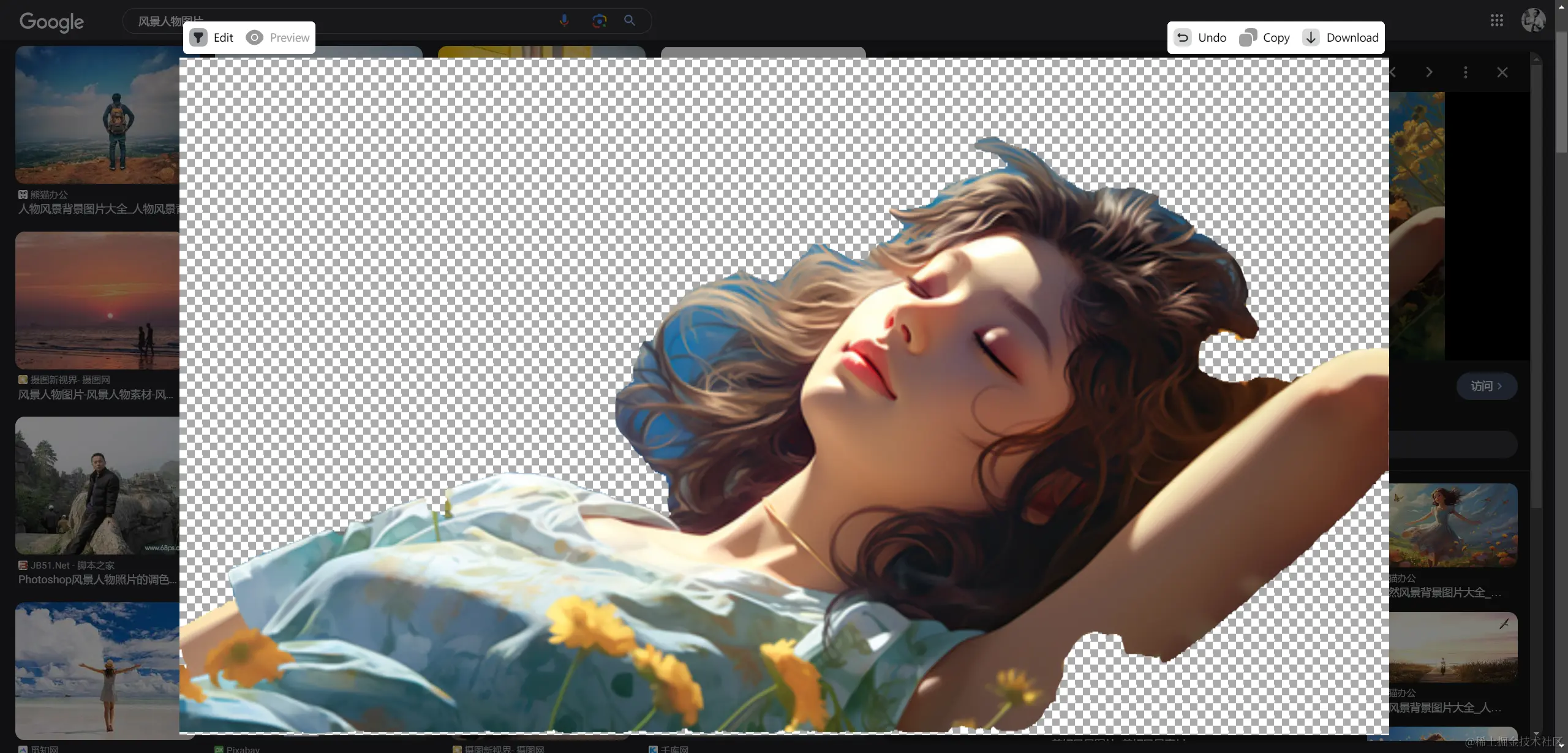Click the Edit mode icon
This screenshot has width=1568, height=753.
click(198, 37)
